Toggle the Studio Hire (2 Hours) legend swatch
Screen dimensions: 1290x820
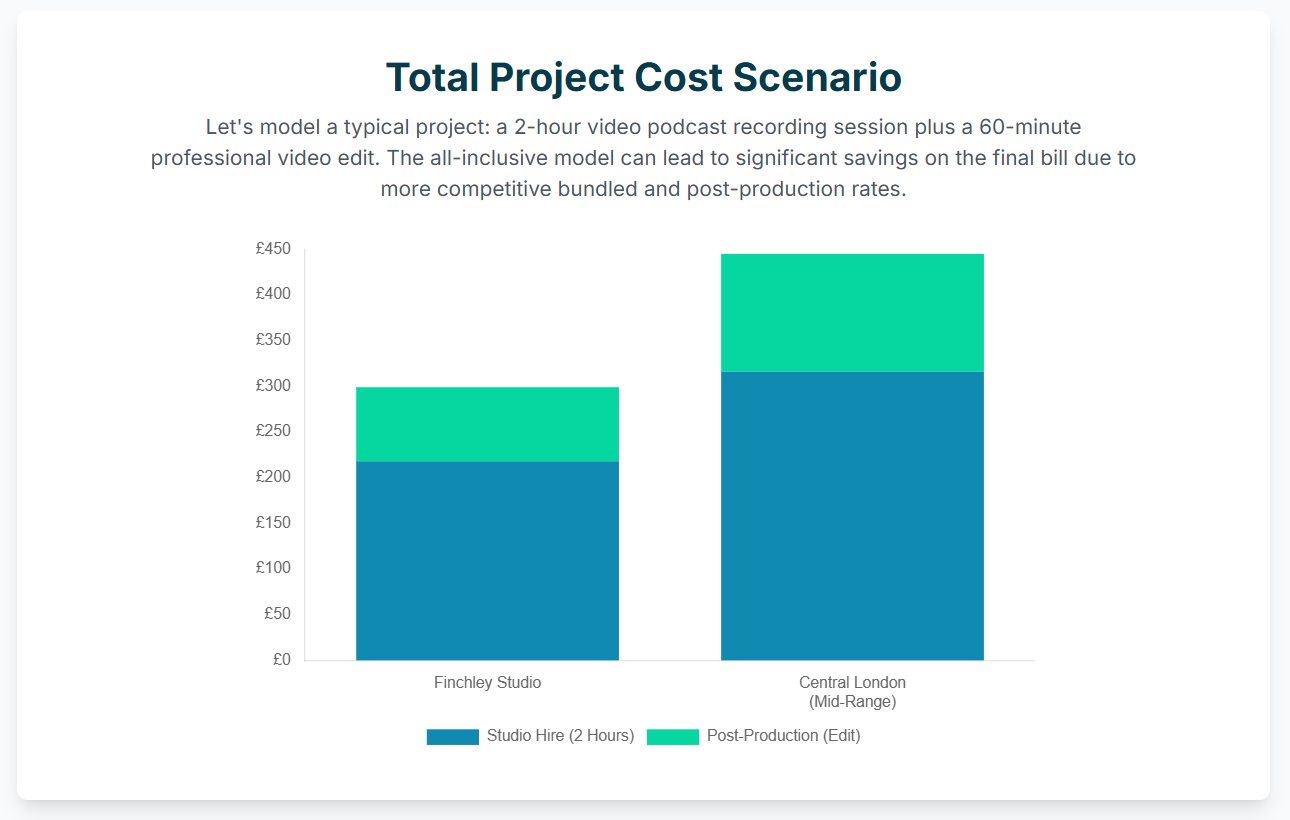coord(453,737)
